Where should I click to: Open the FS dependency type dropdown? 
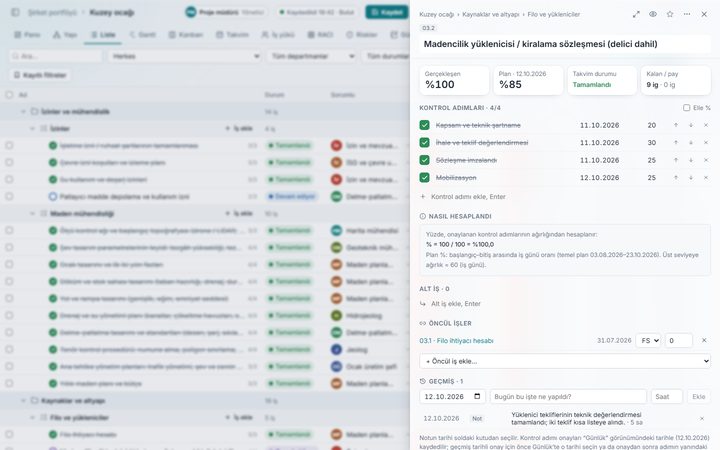pos(648,341)
